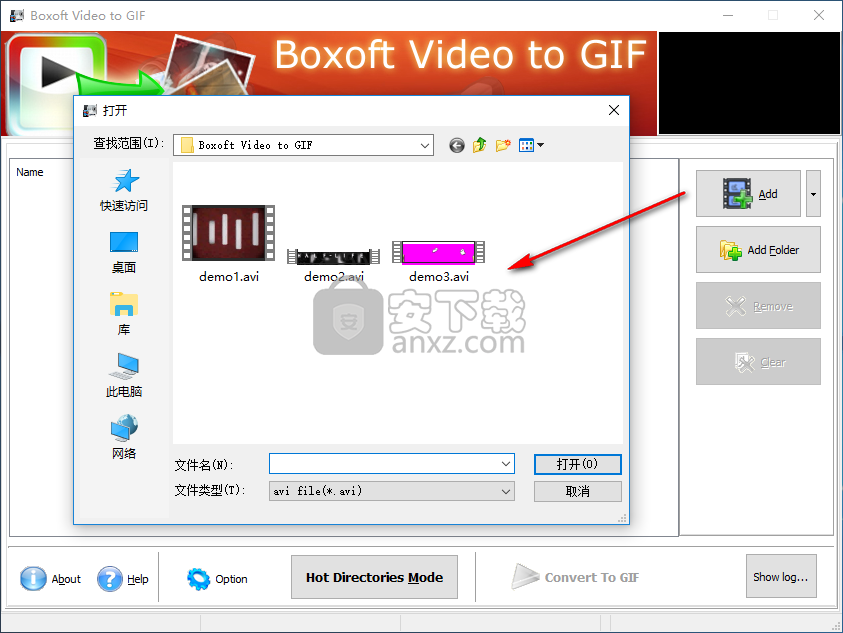Open the Add button's dropdown arrow
843x633 pixels.
[x=813, y=194]
